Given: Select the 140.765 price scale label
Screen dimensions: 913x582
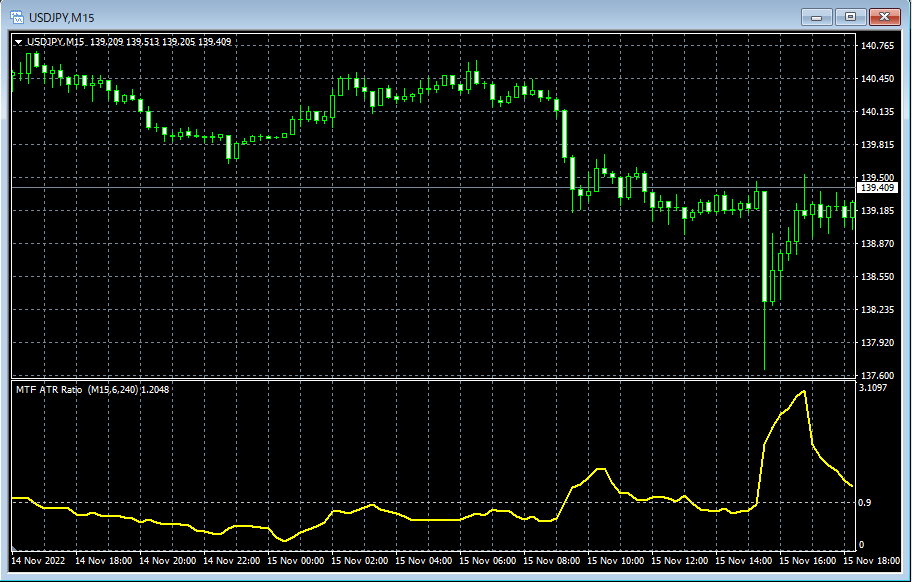Looking at the screenshot, I should [x=877, y=45].
